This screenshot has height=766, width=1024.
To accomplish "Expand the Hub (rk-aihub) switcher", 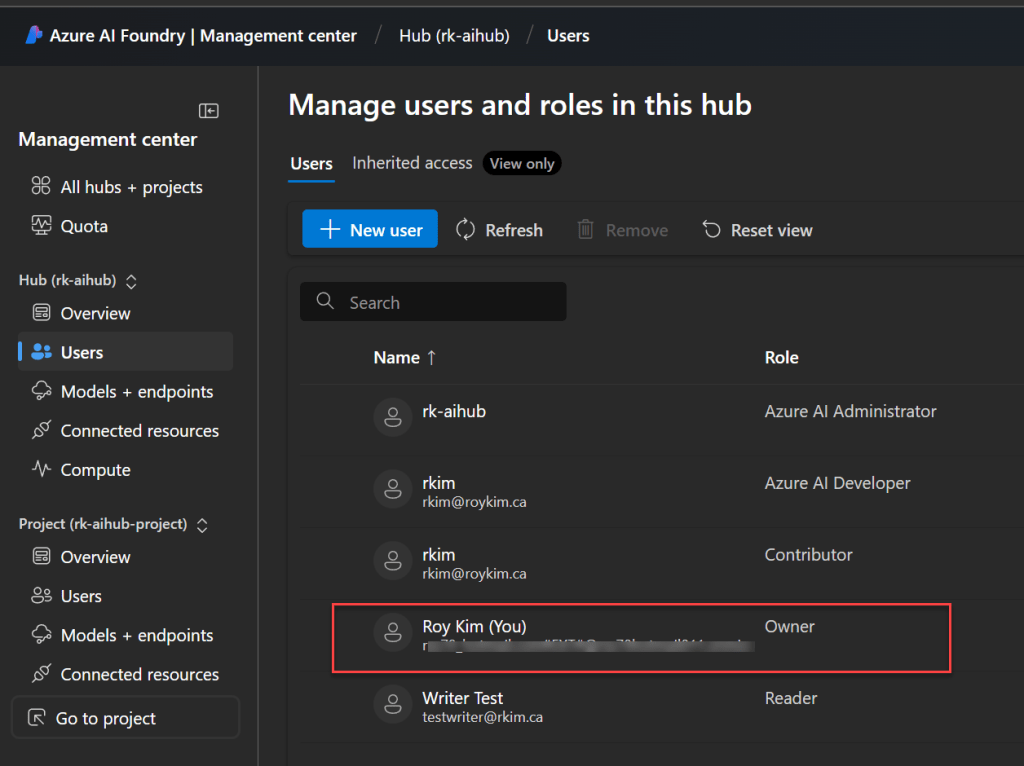I will [x=130, y=282].
